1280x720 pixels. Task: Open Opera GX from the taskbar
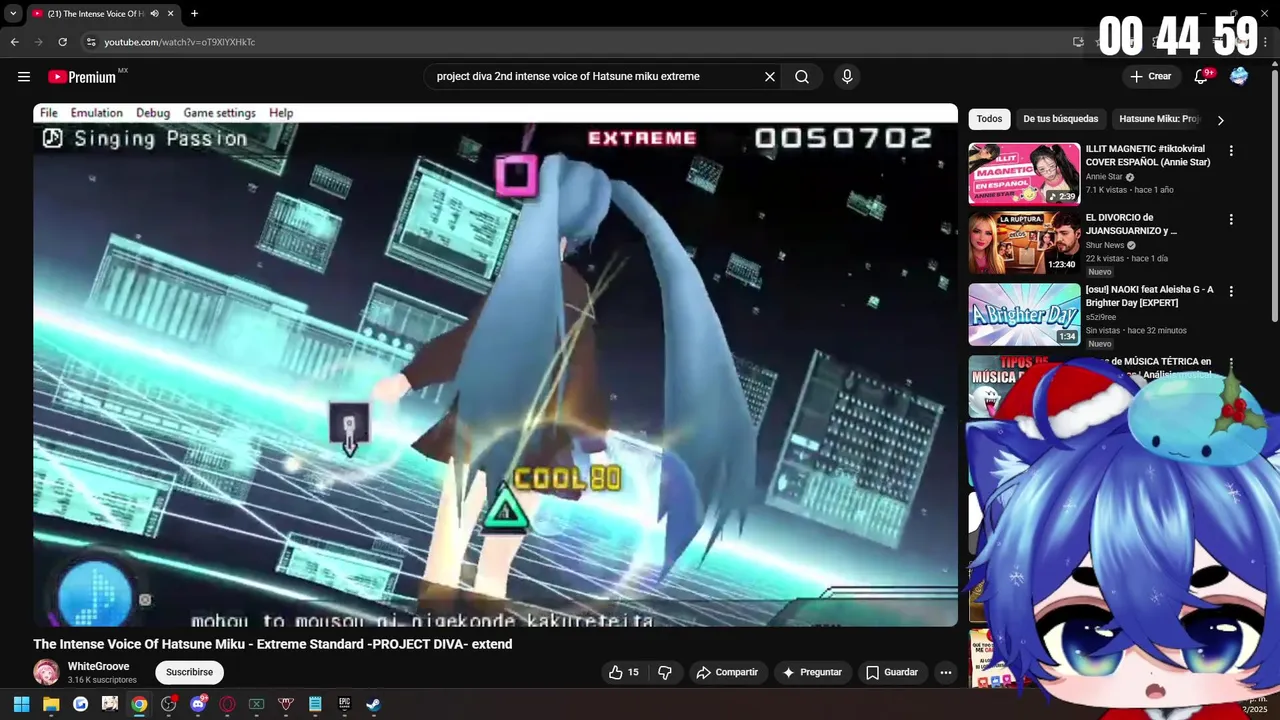tap(227, 704)
